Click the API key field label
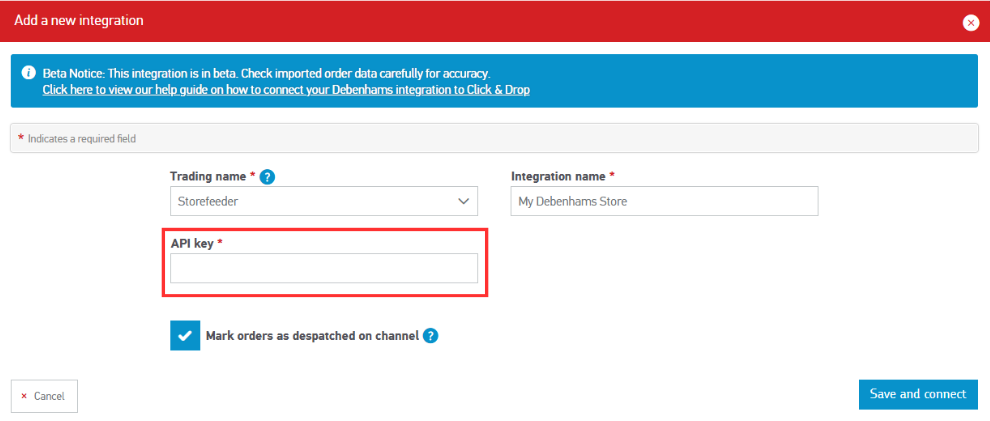Image resolution: width=990 pixels, height=421 pixels. 192,243
